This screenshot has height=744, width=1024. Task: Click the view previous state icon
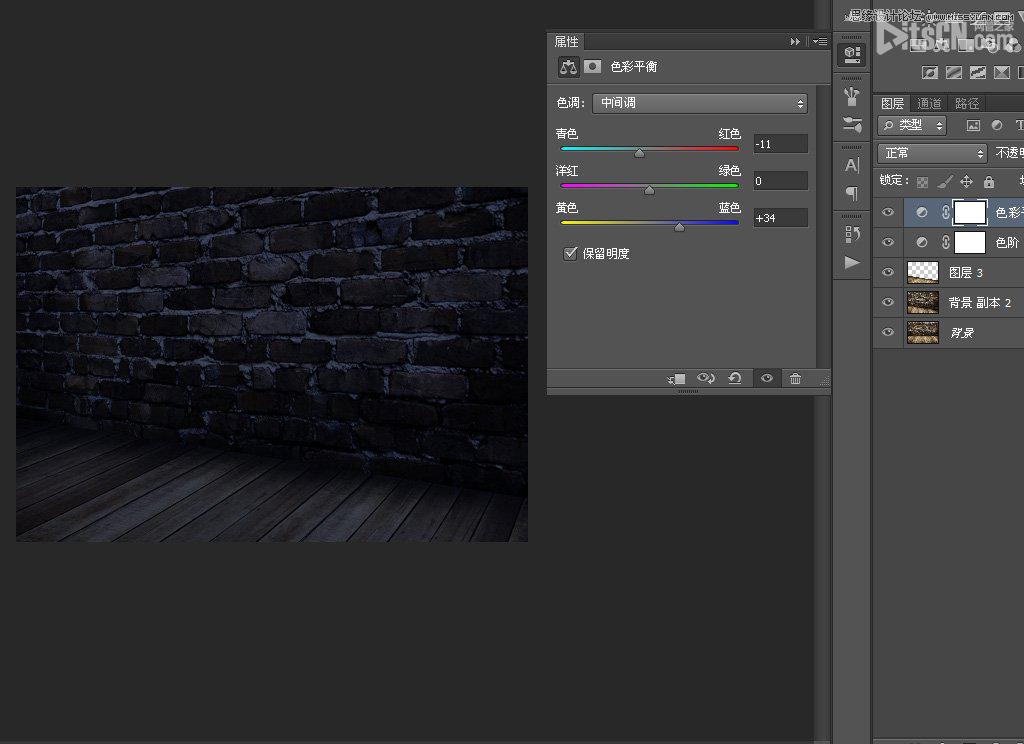coord(706,379)
